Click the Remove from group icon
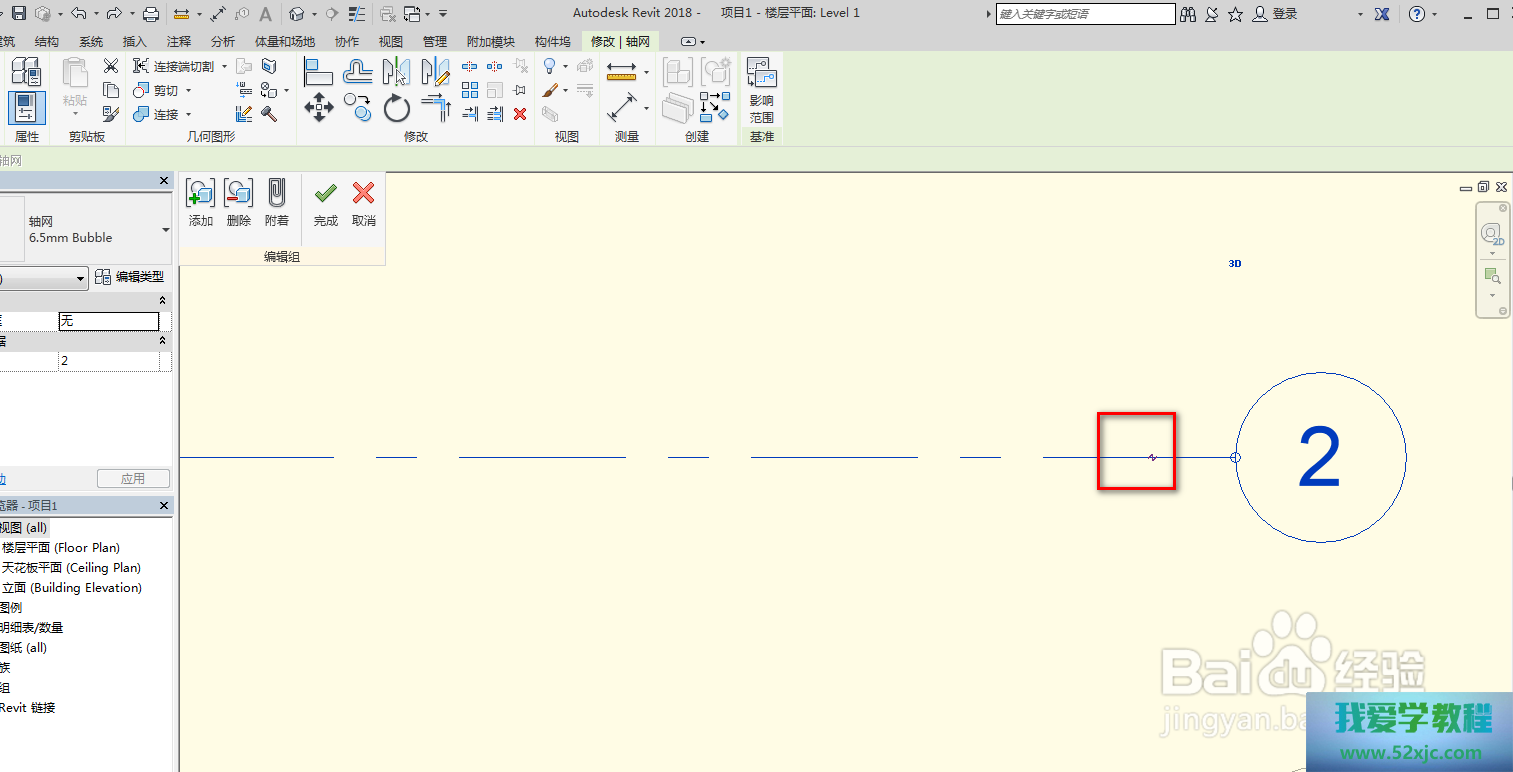The width and height of the screenshot is (1513, 772). pyautogui.click(x=238, y=193)
